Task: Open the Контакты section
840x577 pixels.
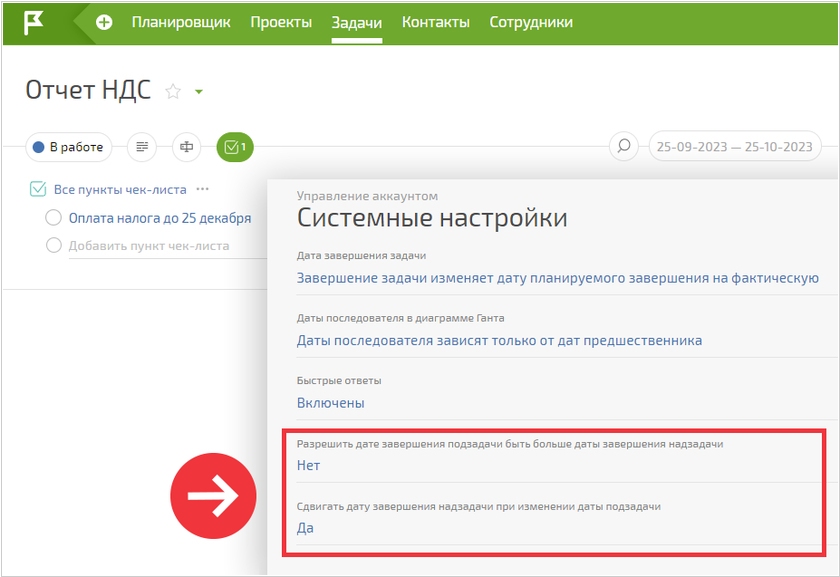Action: pyautogui.click(x=436, y=22)
